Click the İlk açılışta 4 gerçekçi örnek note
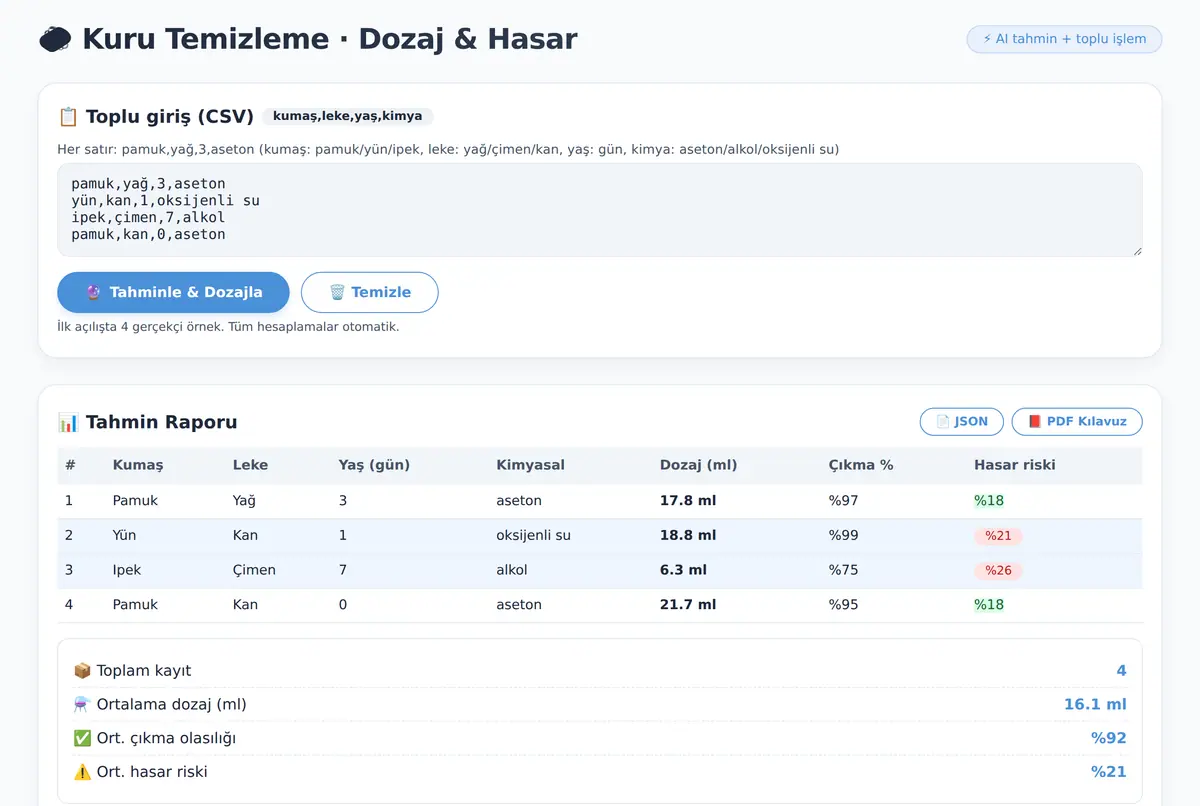1200x806 pixels. click(x=228, y=327)
